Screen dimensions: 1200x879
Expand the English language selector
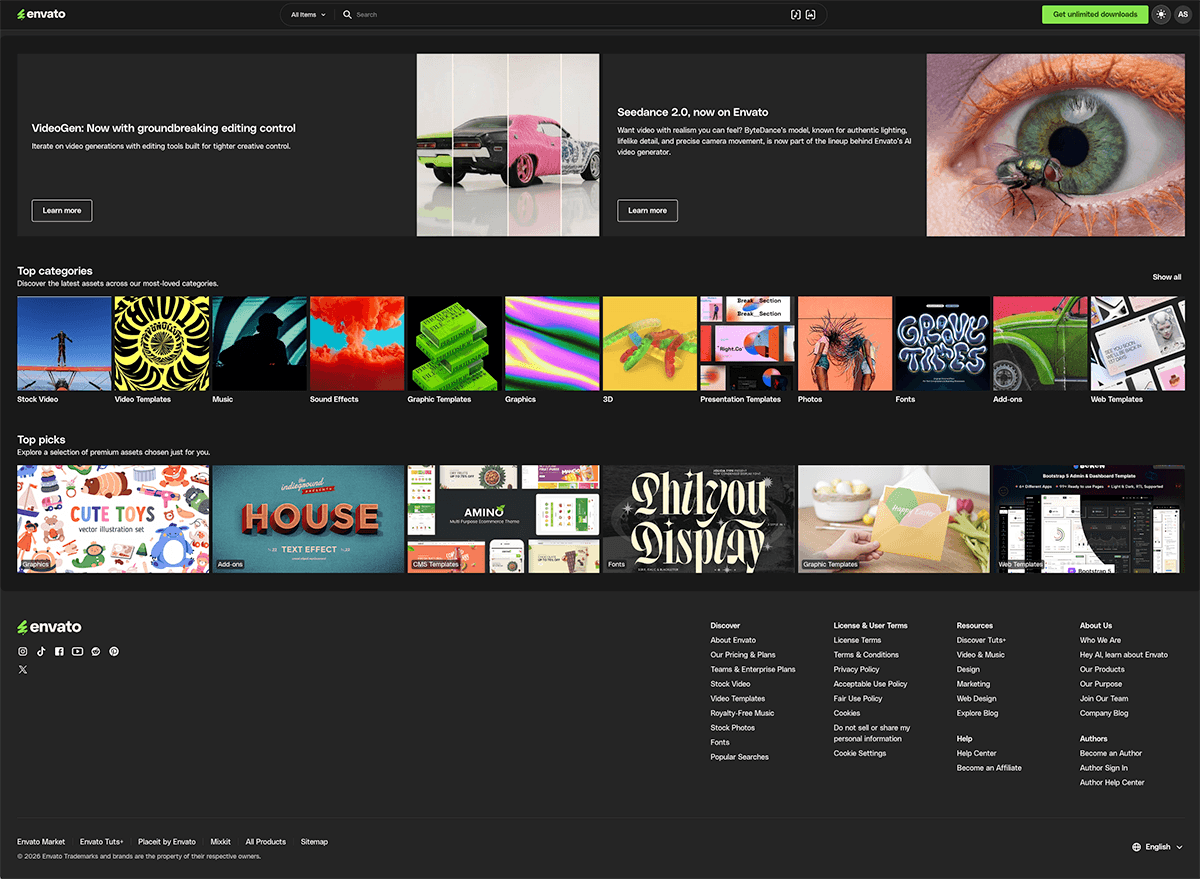(1157, 847)
